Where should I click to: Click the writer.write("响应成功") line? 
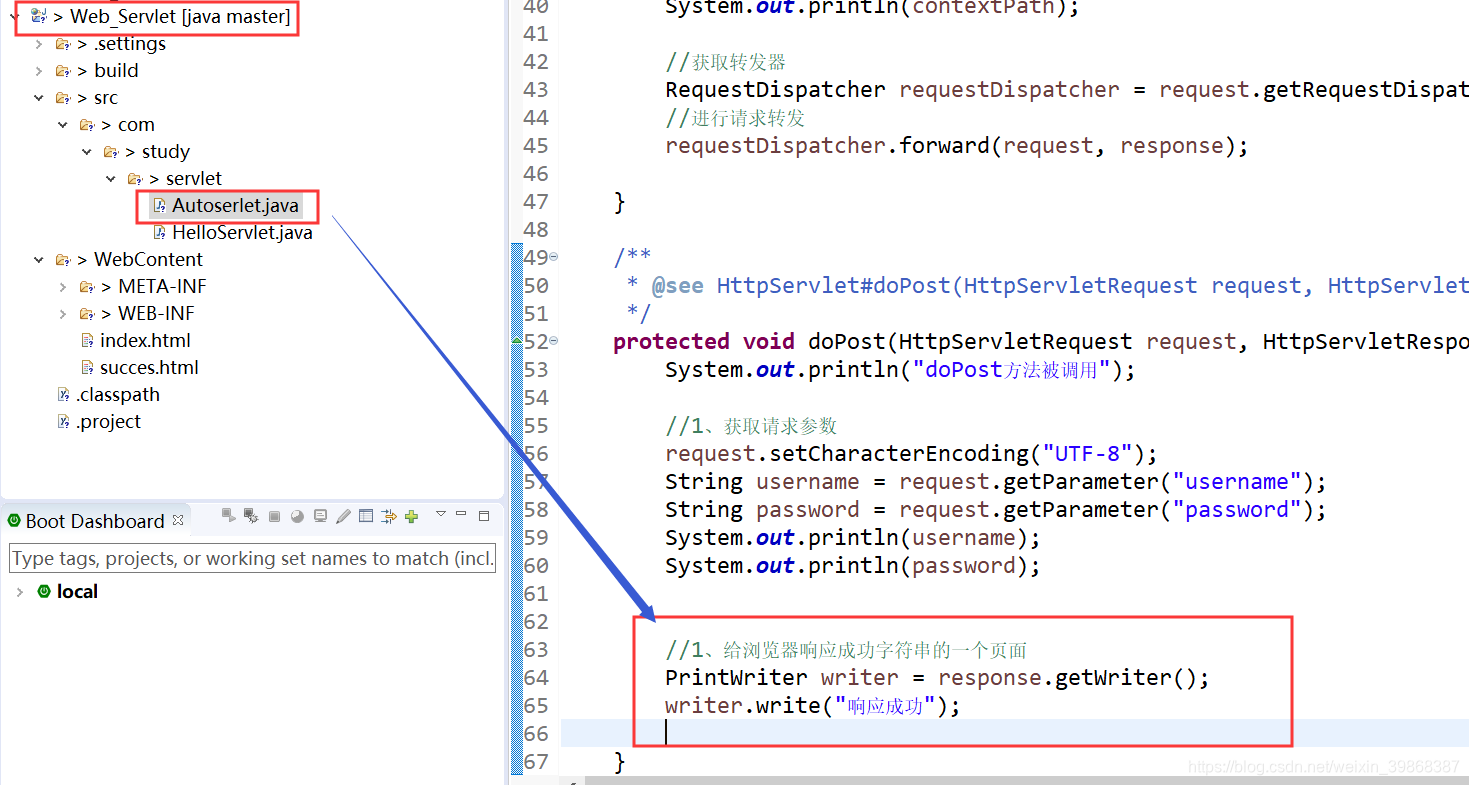click(812, 706)
